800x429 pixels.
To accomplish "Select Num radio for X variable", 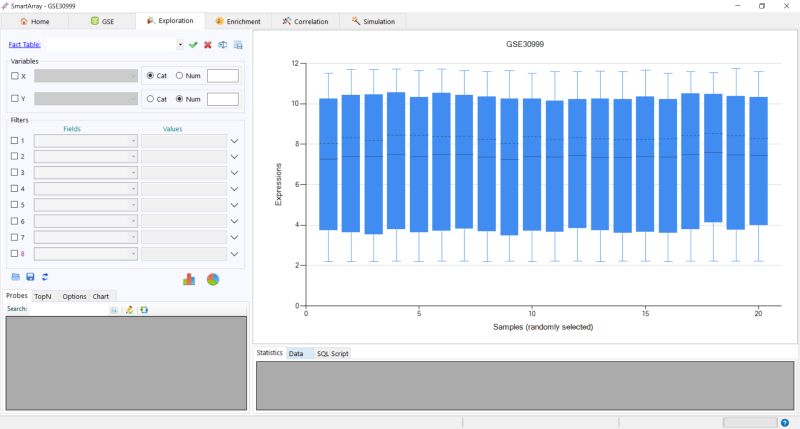I will pyautogui.click(x=179, y=75).
